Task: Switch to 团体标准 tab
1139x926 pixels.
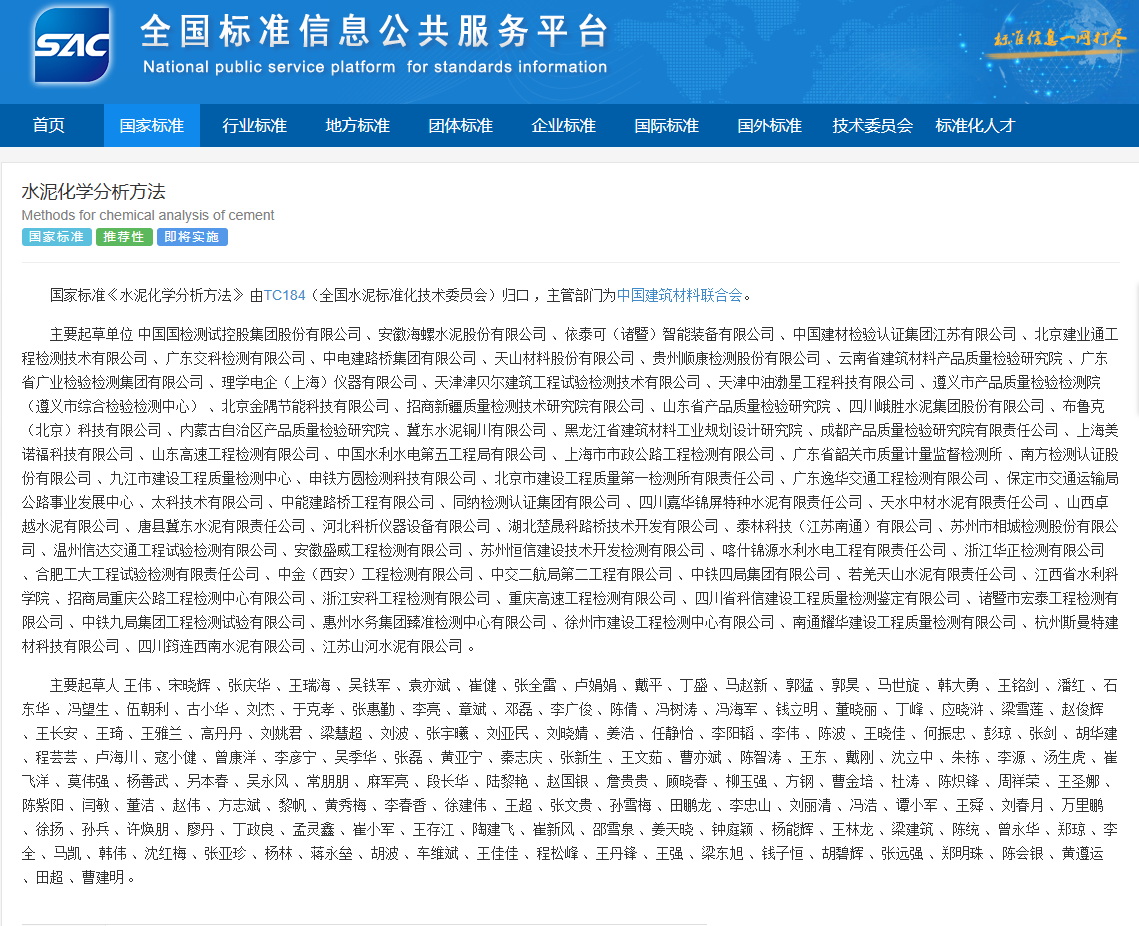Action: pyautogui.click(x=460, y=126)
